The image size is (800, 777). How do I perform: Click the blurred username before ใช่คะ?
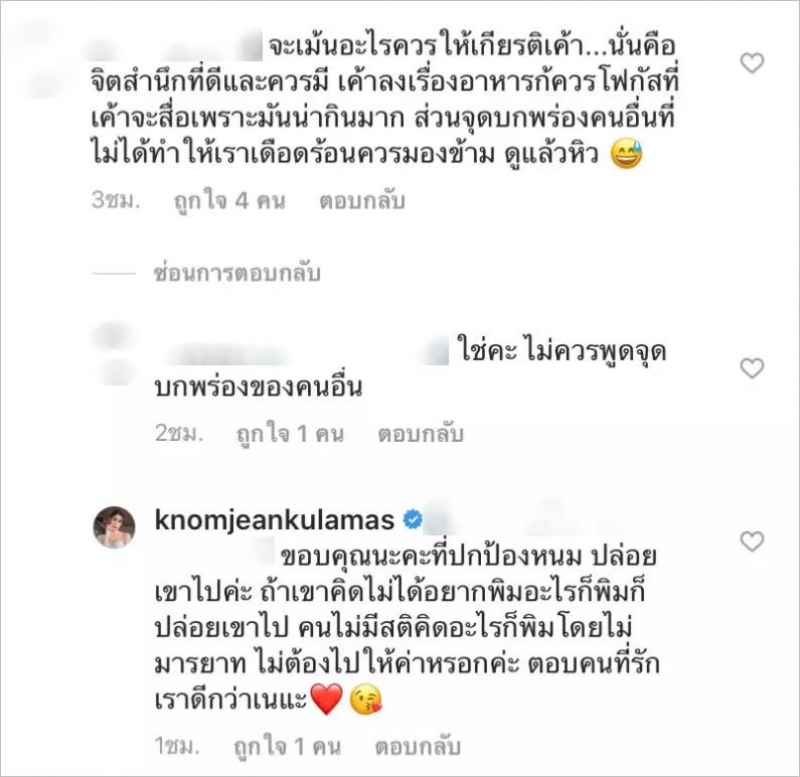301,353
